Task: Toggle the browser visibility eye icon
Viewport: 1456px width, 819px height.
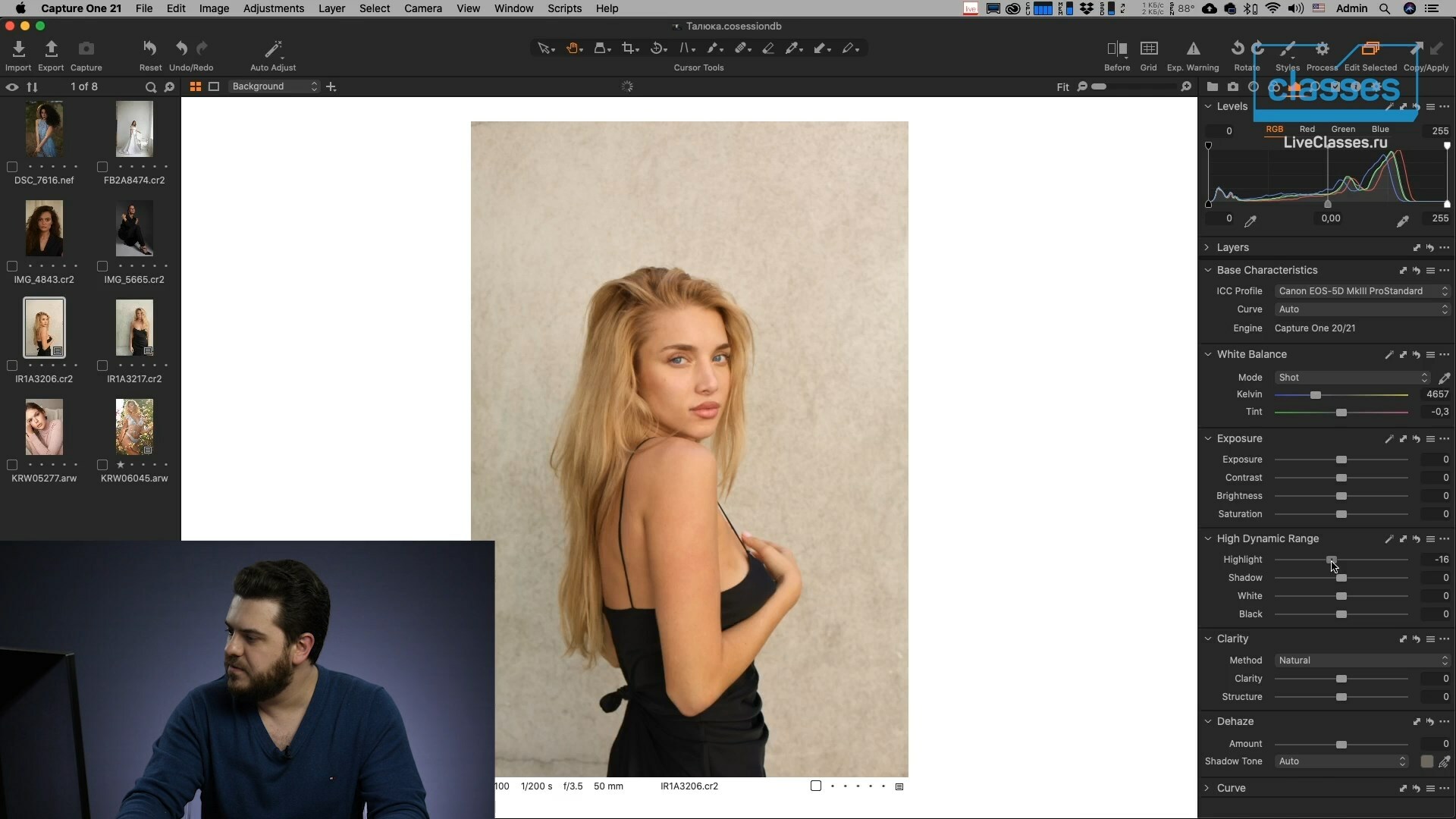Action: point(11,87)
